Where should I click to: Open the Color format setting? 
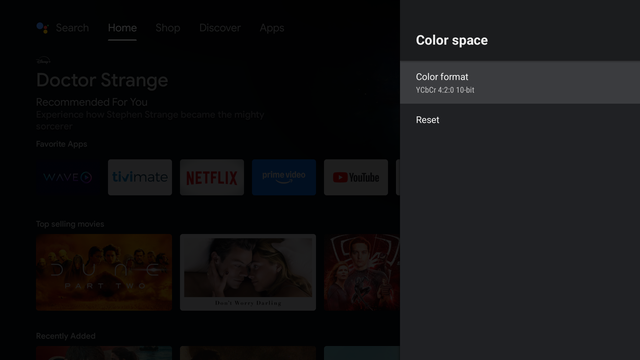520,82
